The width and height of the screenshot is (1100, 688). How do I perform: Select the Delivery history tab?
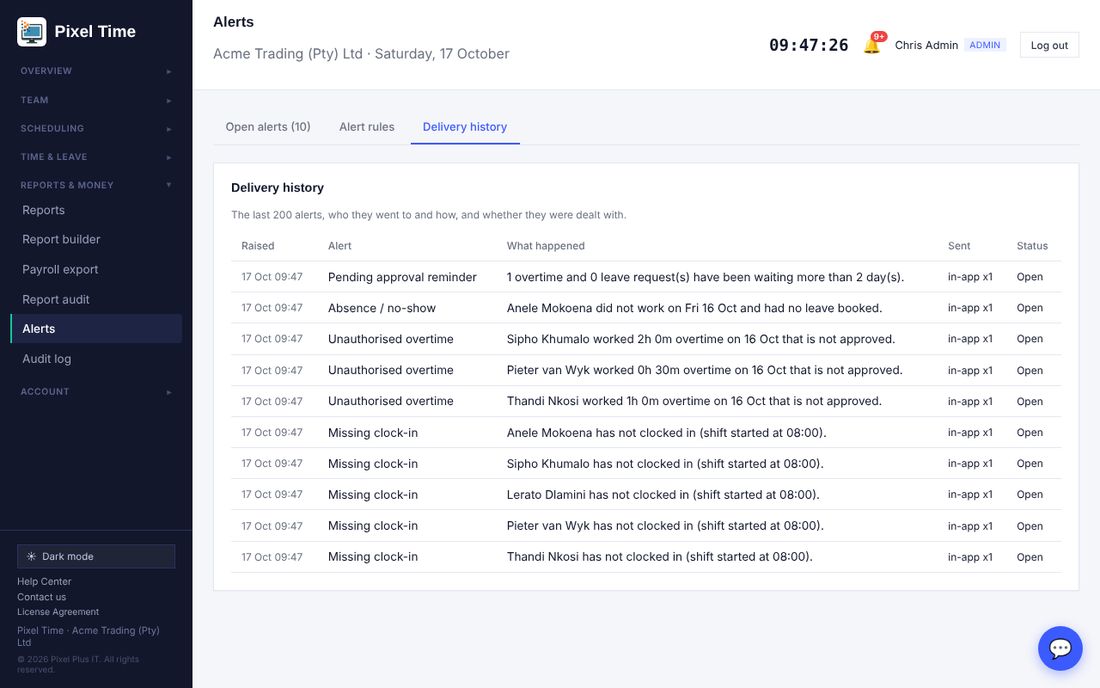[465, 127]
